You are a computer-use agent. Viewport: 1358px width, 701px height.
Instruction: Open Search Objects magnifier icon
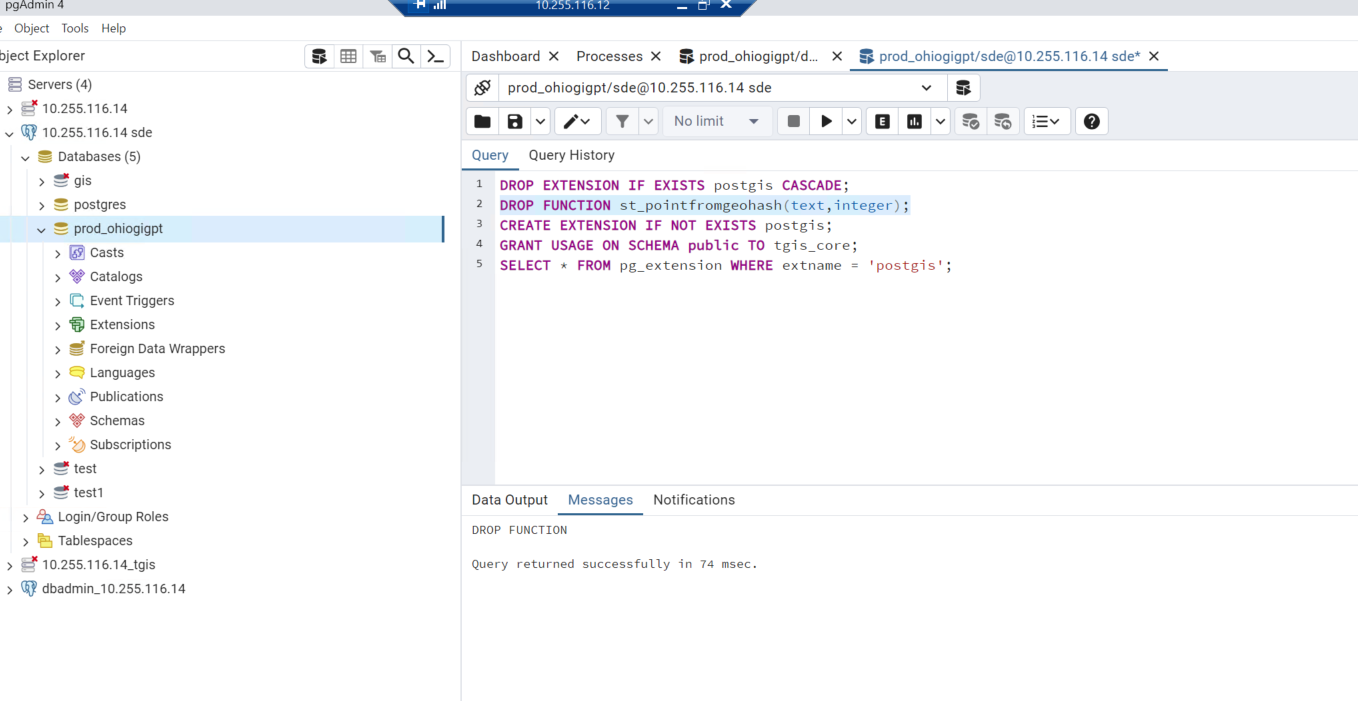coord(406,56)
